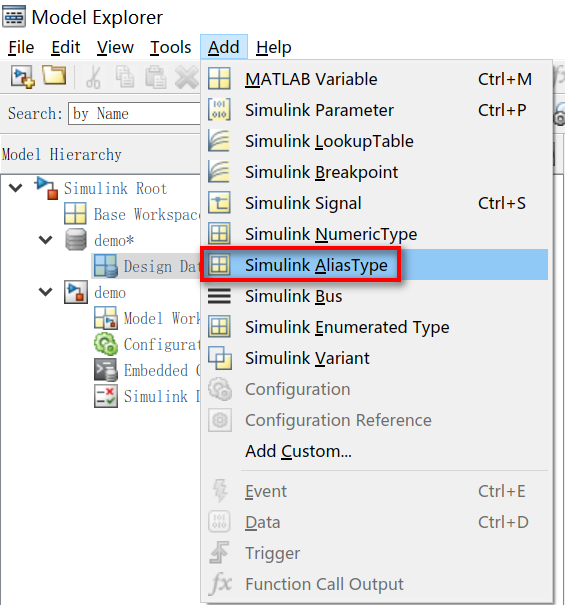Screen dimensions: 565x605
Task: Click the Search by Name input field
Action: [x=134, y=113]
